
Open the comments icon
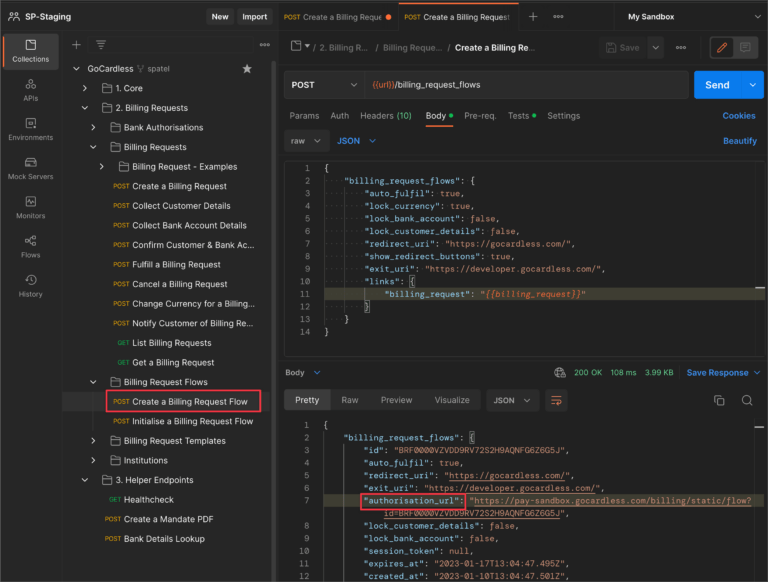pos(745,48)
